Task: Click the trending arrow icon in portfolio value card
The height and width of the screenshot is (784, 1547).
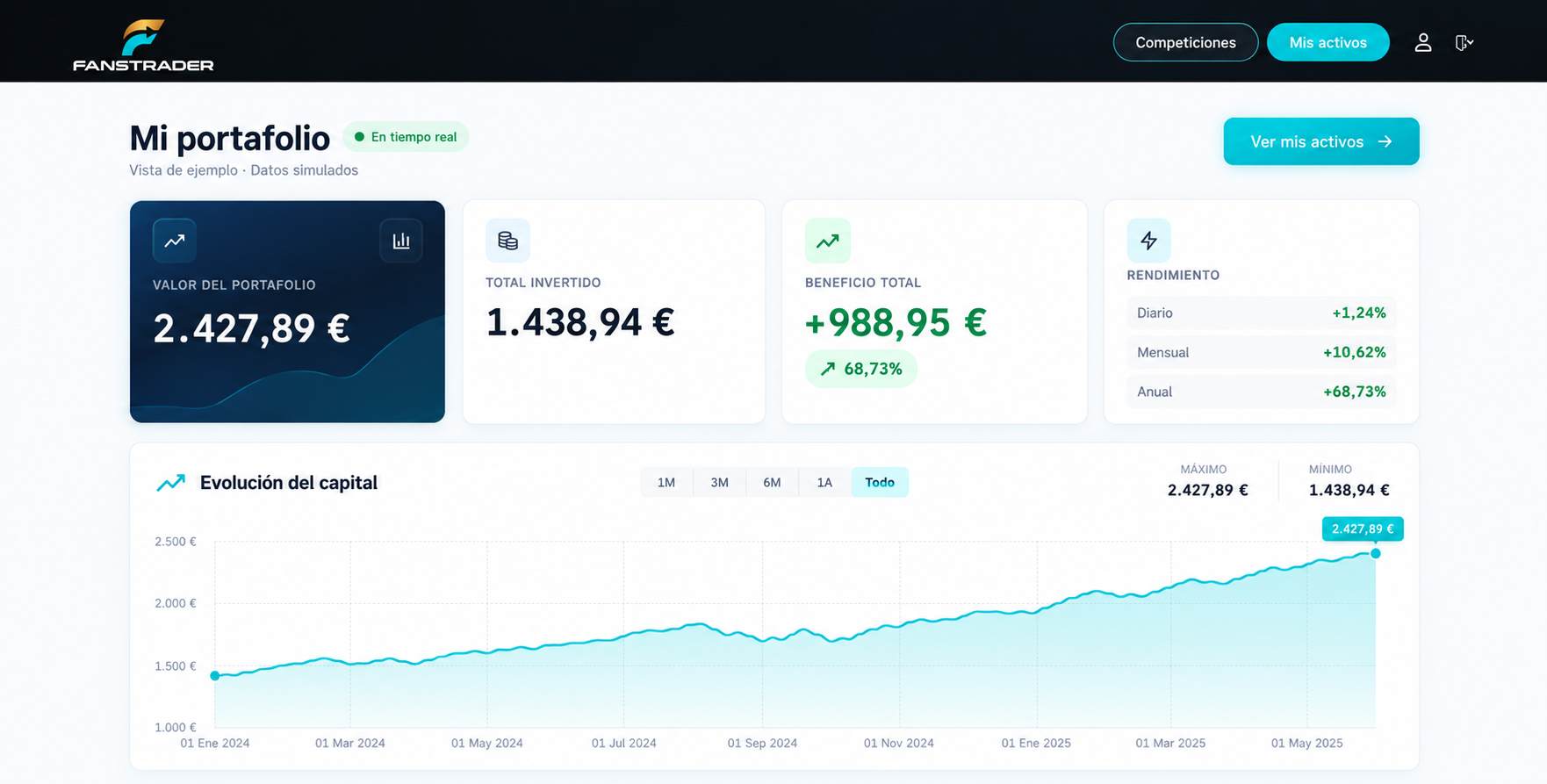Action: coord(175,241)
